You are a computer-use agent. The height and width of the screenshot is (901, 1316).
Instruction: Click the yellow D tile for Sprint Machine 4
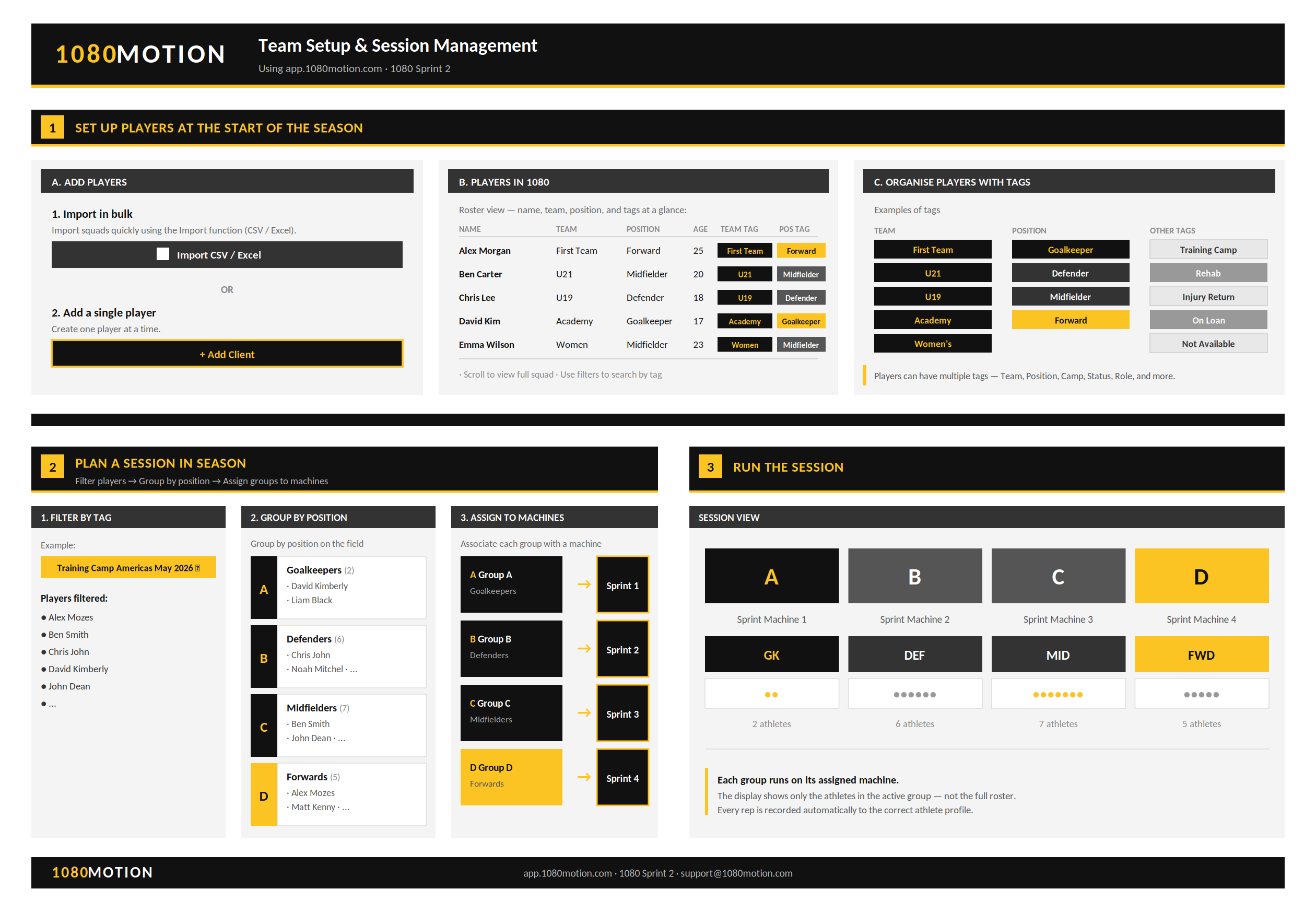tap(1201, 576)
